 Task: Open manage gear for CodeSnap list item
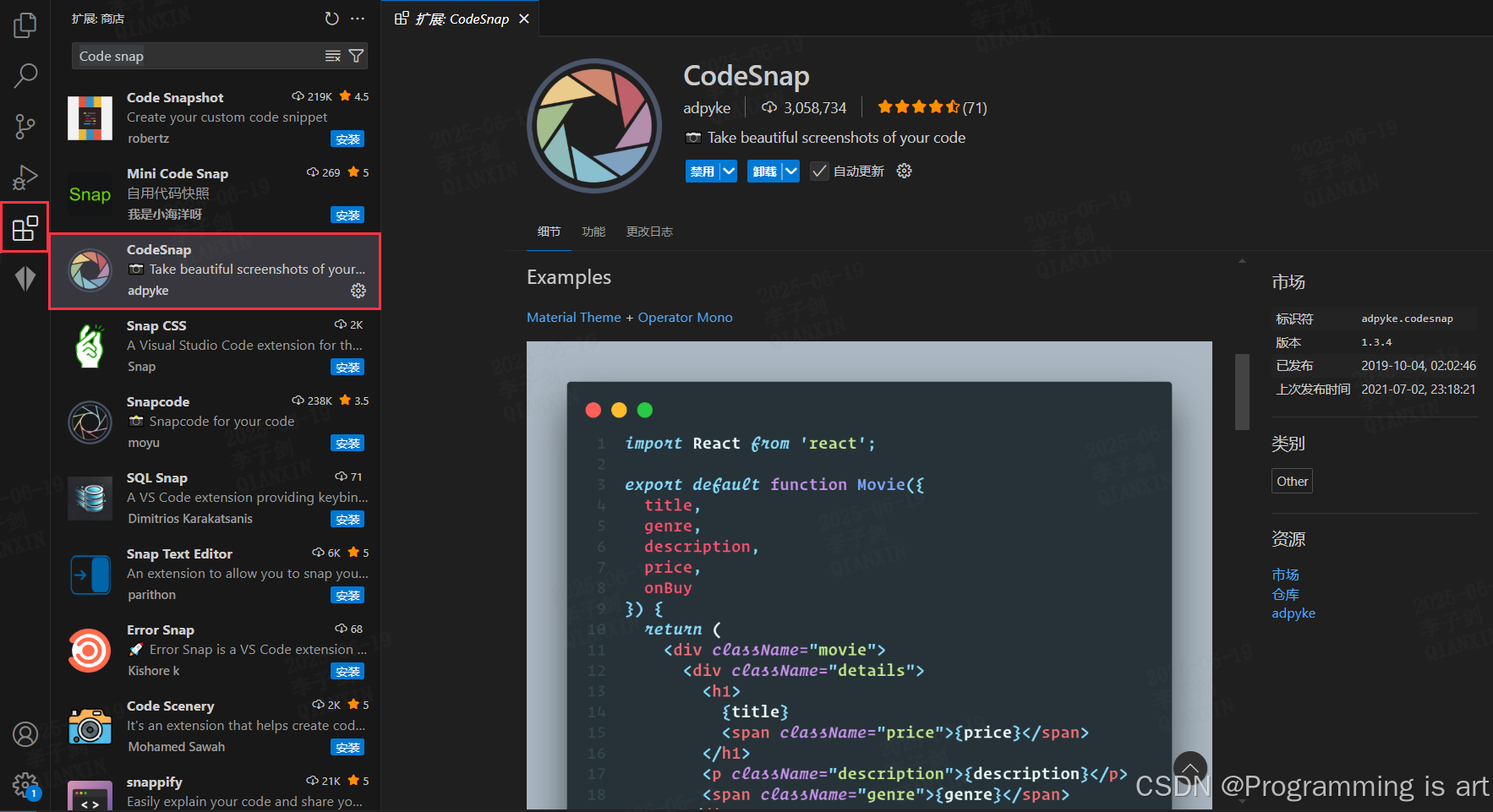(x=358, y=291)
